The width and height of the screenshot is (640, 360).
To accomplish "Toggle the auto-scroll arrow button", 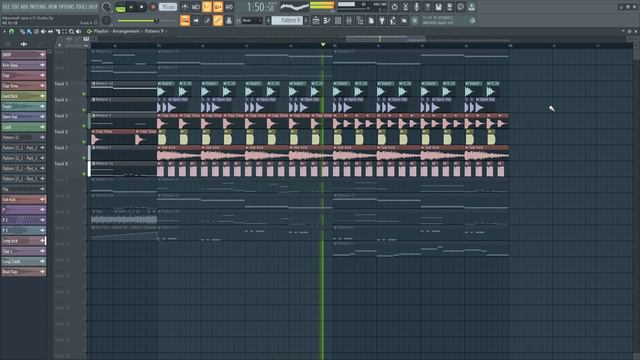I will point(196,20).
